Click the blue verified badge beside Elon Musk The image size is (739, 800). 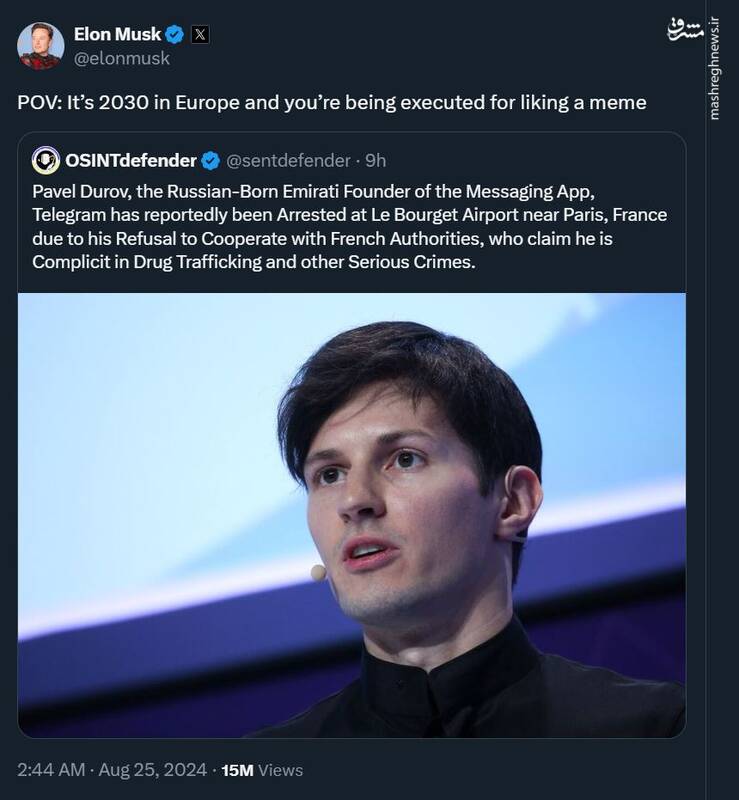coord(174,35)
